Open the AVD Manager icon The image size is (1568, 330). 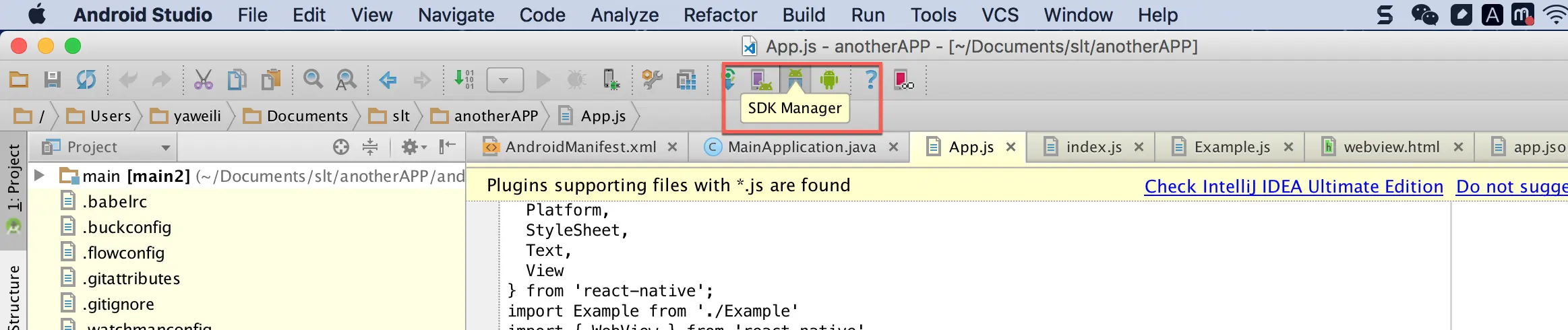761,80
